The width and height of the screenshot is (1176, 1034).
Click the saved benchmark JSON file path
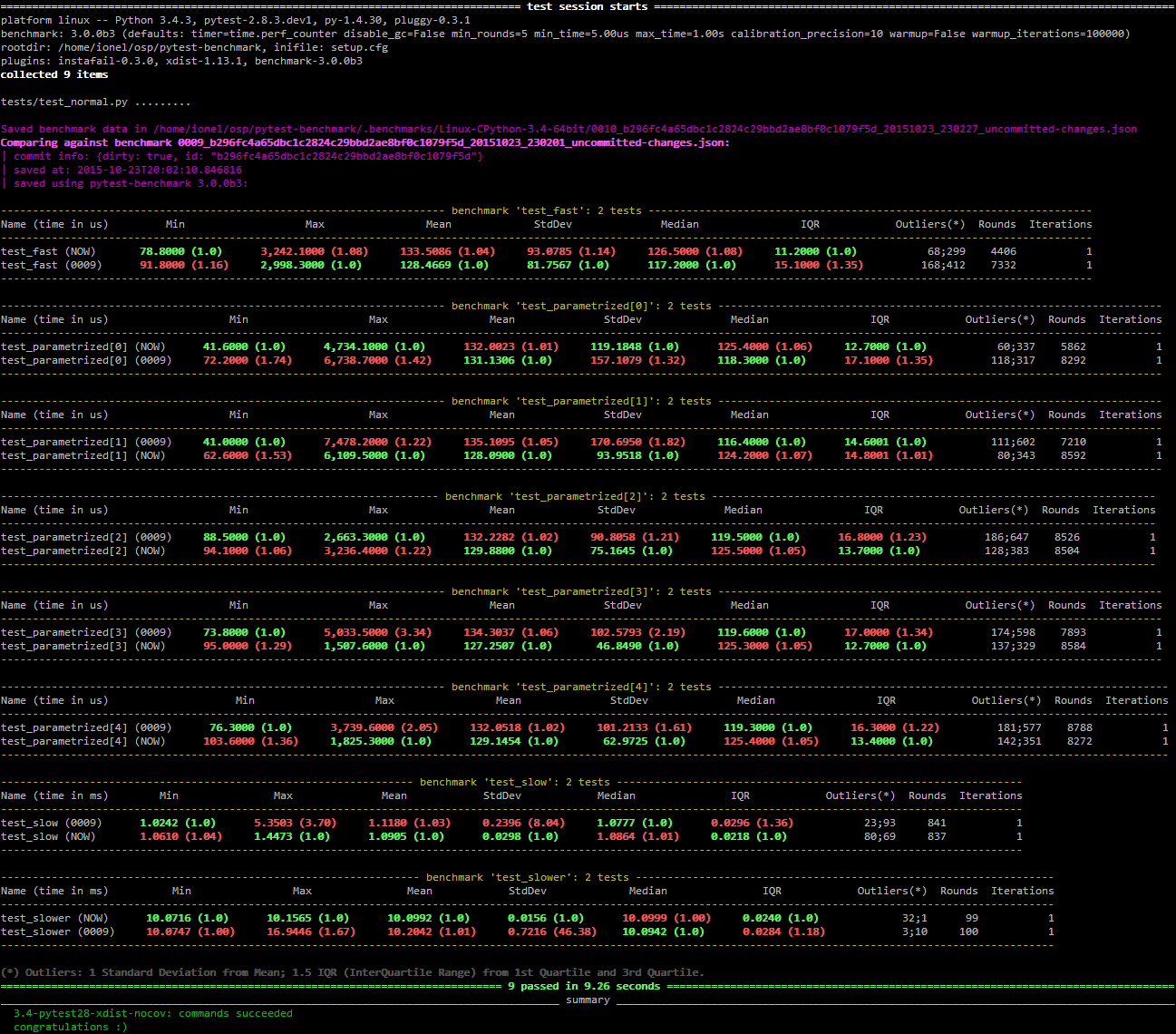pyautogui.click(x=644, y=129)
